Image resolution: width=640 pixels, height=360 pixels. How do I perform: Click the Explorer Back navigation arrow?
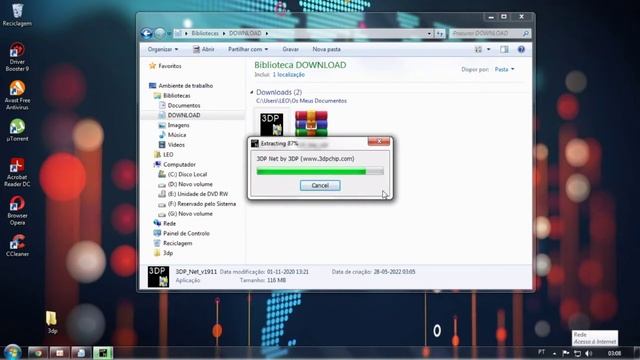pyautogui.click(x=147, y=33)
